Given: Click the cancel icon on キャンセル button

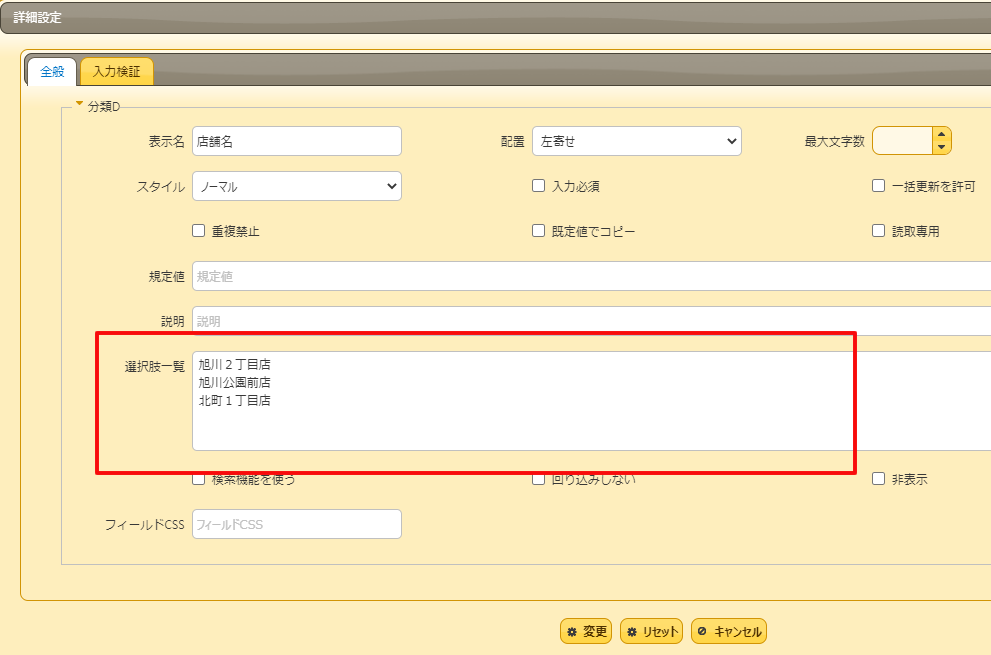Looking at the screenshot, I should pos(703,631).
